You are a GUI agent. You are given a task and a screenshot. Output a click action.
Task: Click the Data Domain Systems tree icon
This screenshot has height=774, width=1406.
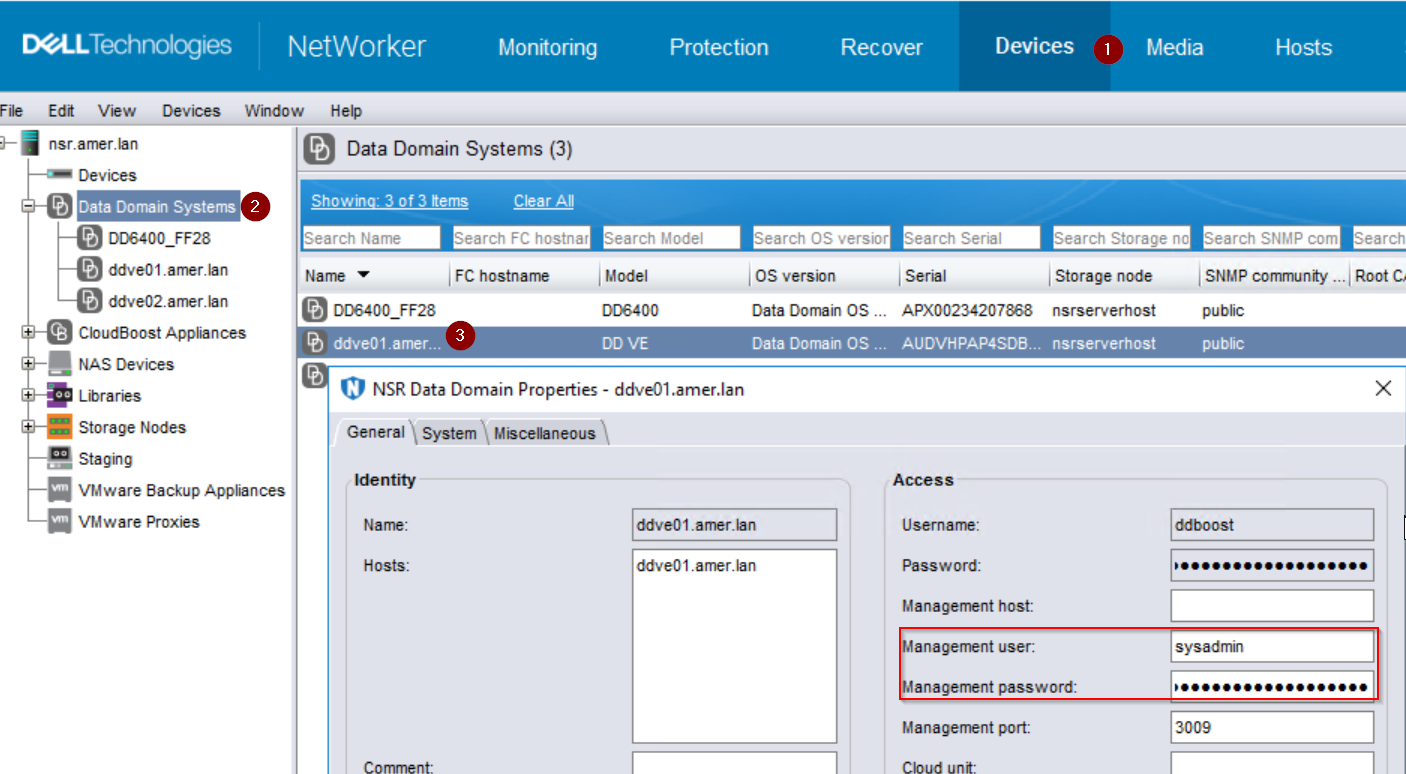[x=60, y=207]
